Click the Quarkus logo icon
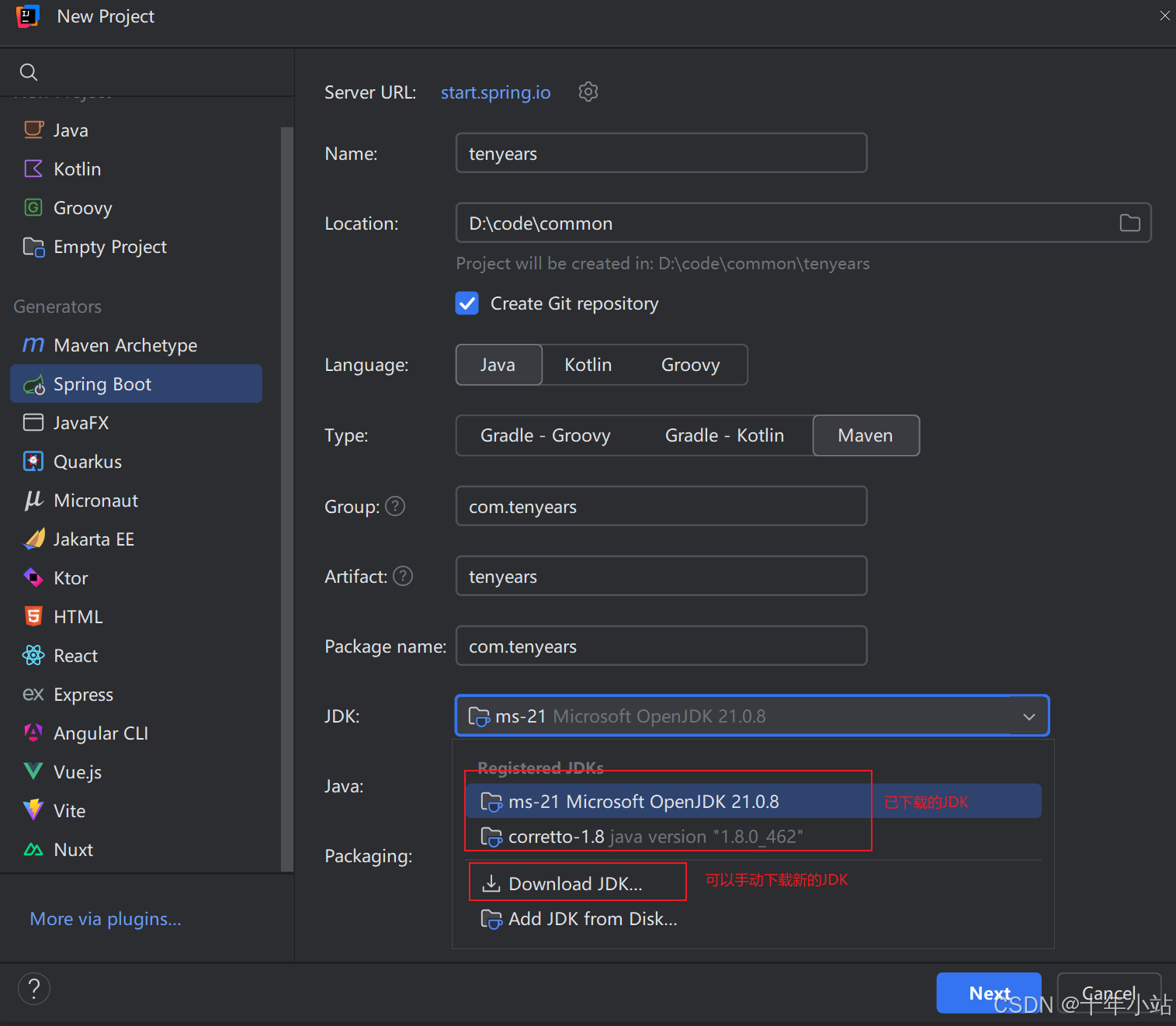The image size is (1176, 1026). point(33,461)
